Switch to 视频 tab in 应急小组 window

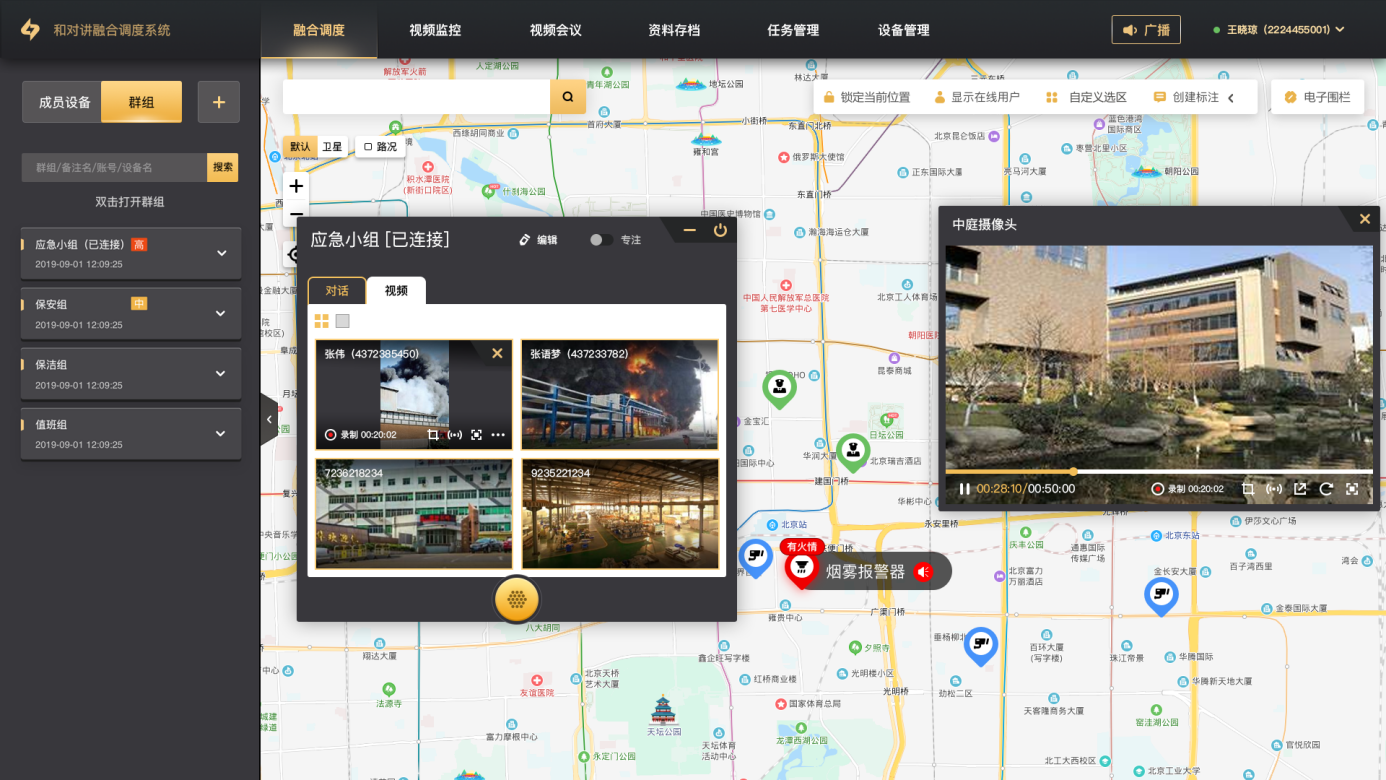[x=396, y=290]
